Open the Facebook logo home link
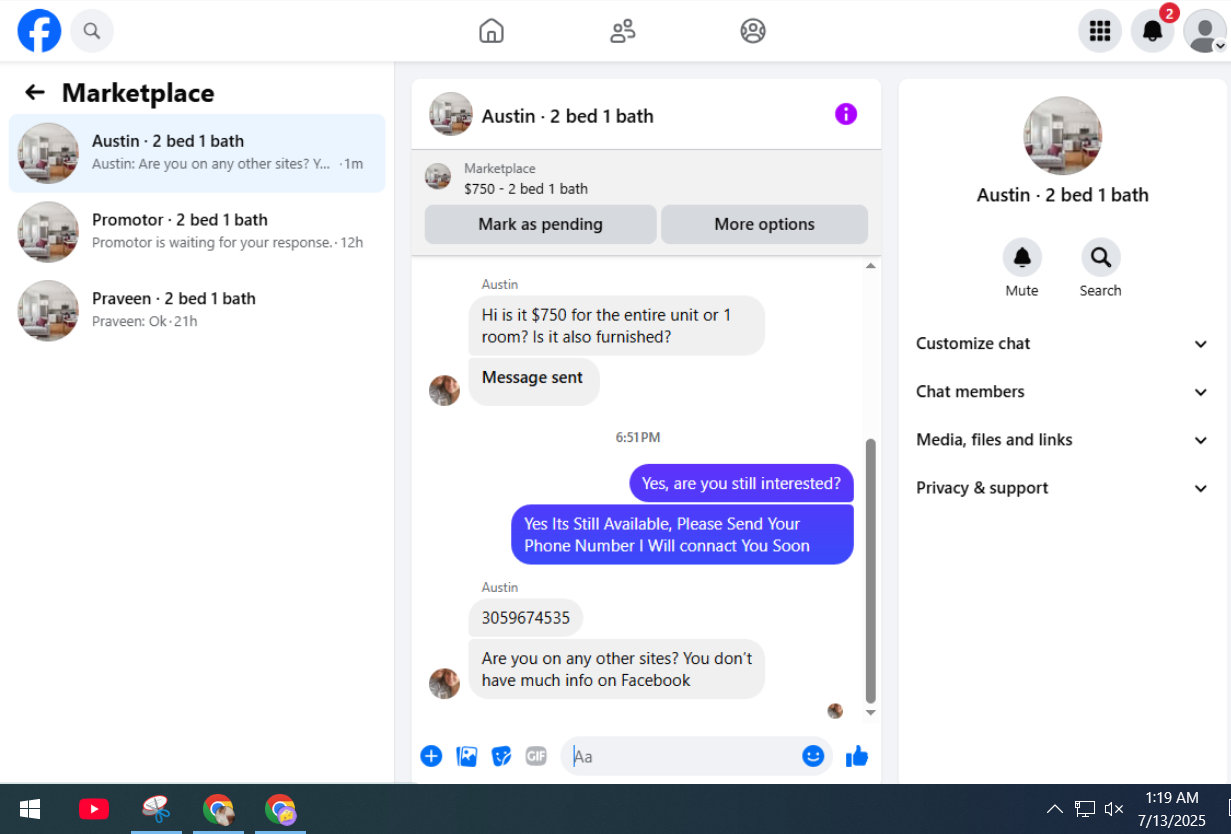 (39, 31)
